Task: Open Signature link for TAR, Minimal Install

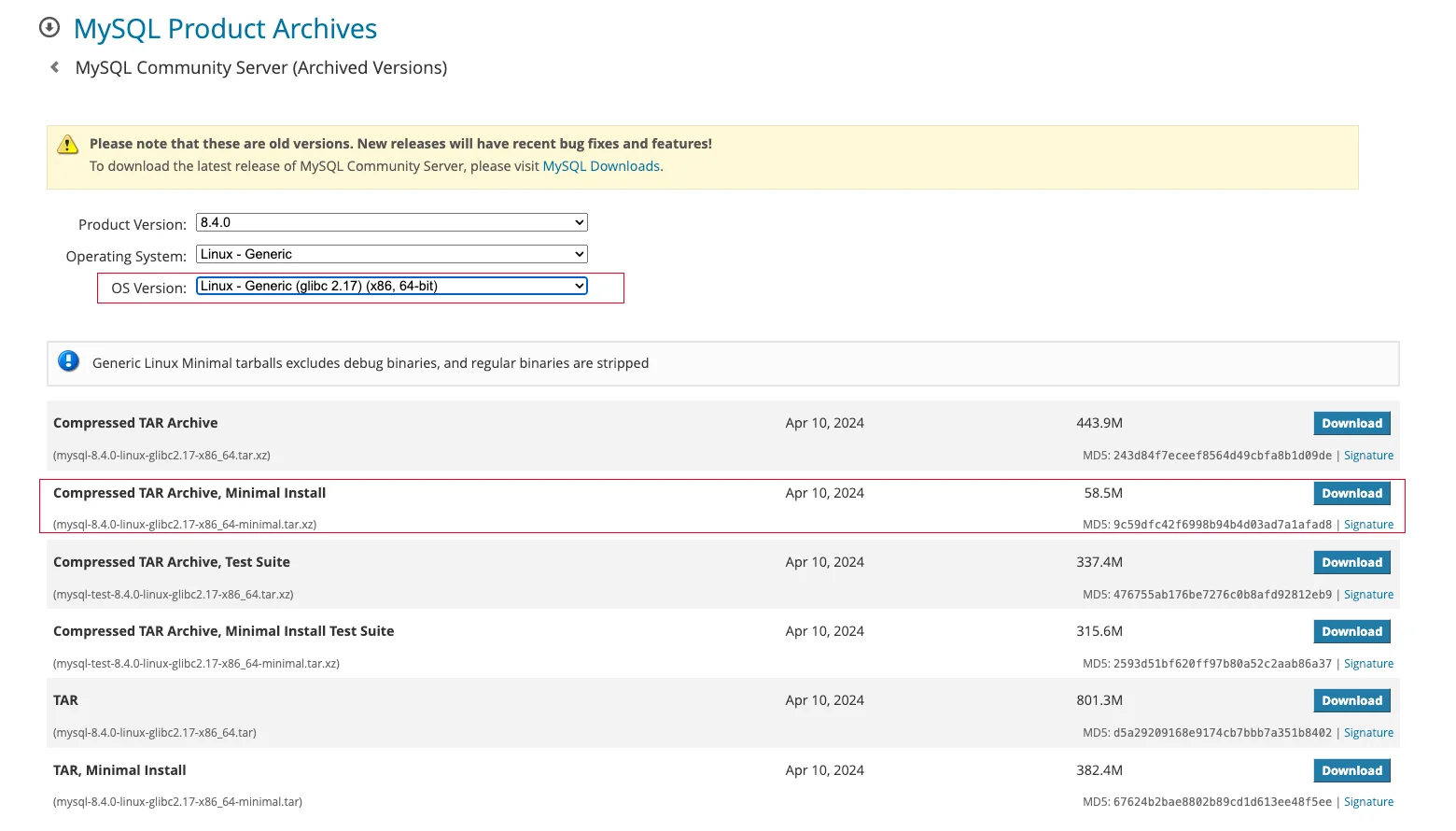Action: pos(1368,802)
